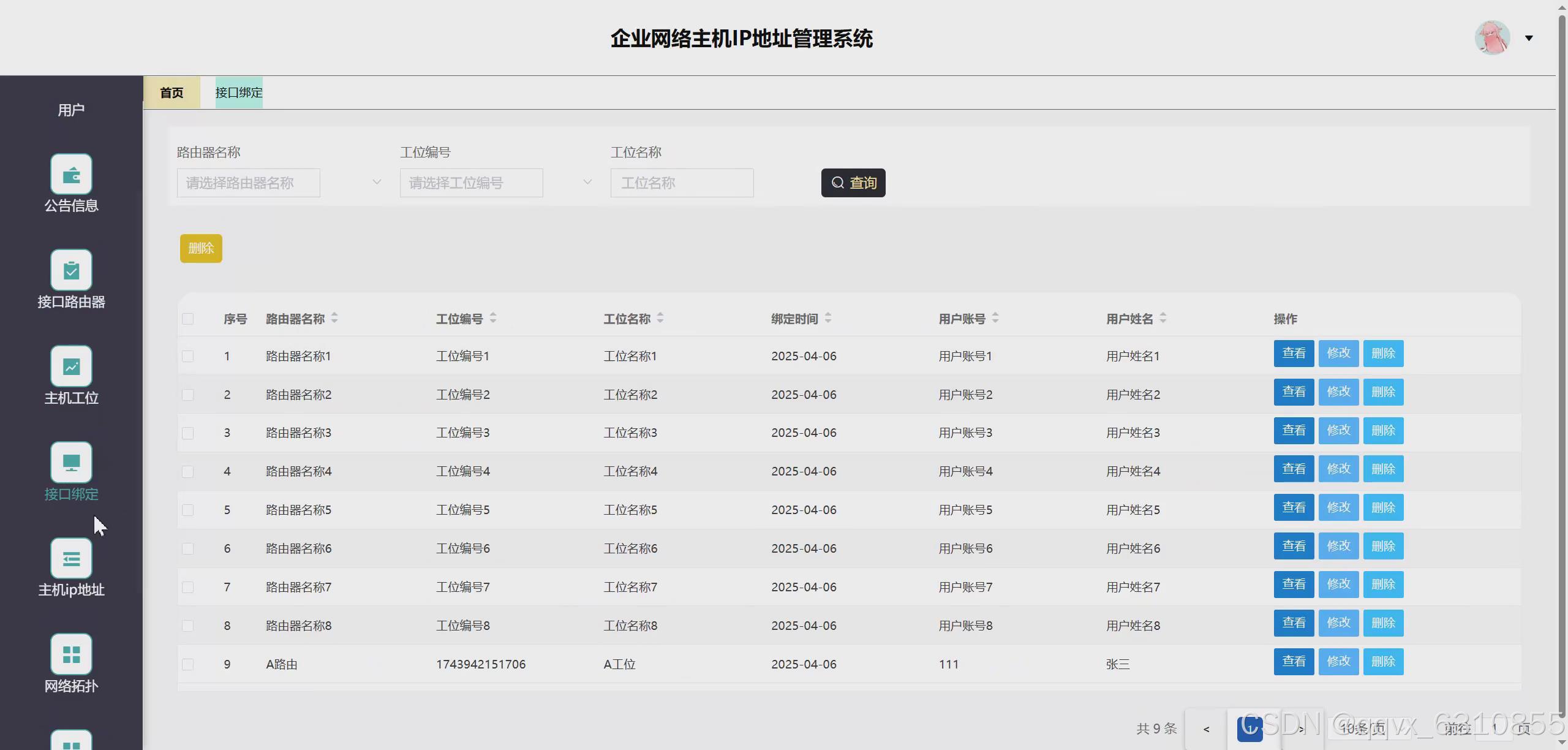Image resolution: width=1568 pixels, height=750 pixels.
Task: Click the 1743942151706 cell
Action: (x=481, y=664)
